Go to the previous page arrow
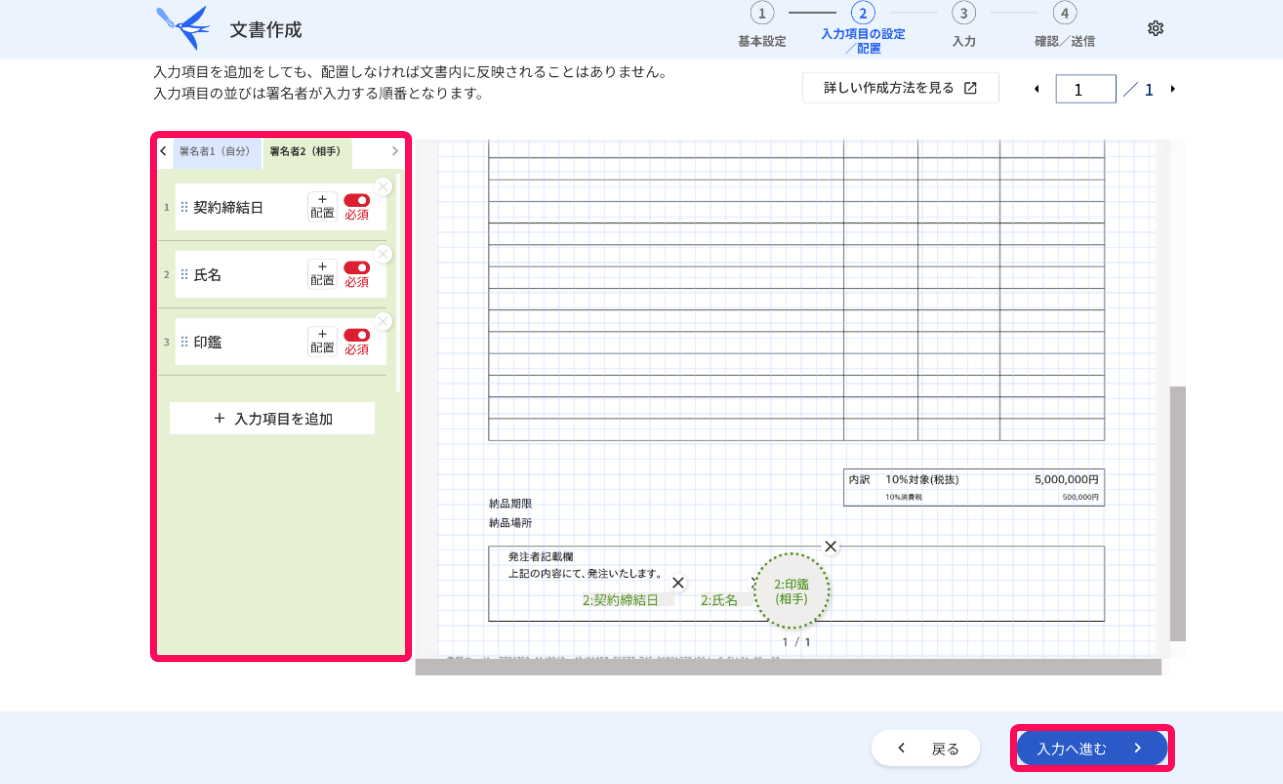1283x784 pixels. tap(1036, 89)
